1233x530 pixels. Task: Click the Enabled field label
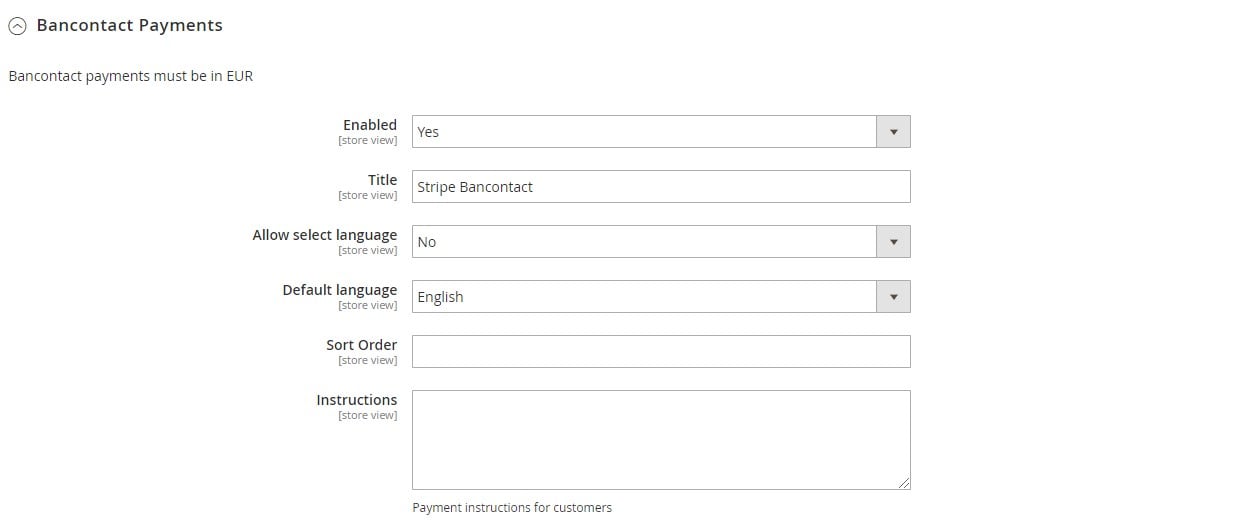click(370, 125)
